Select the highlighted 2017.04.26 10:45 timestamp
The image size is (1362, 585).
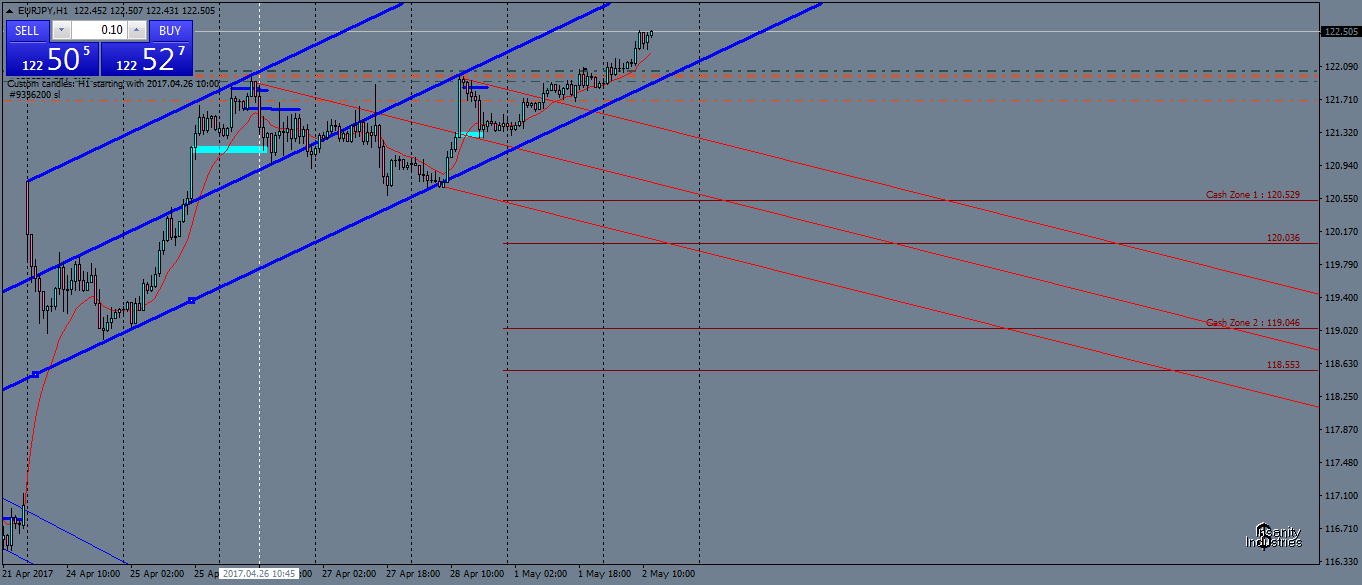click(x=260, y=574)
